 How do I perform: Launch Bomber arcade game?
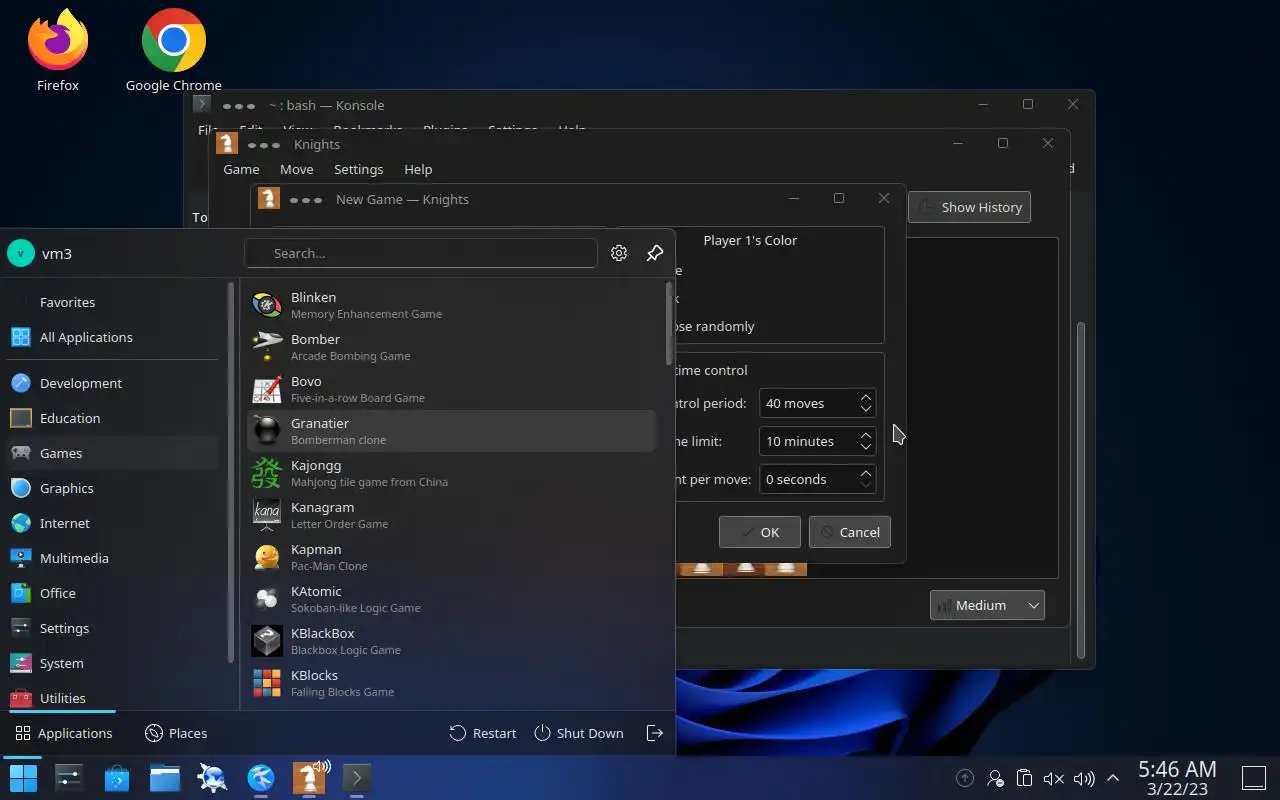click(x=451, y=347)
